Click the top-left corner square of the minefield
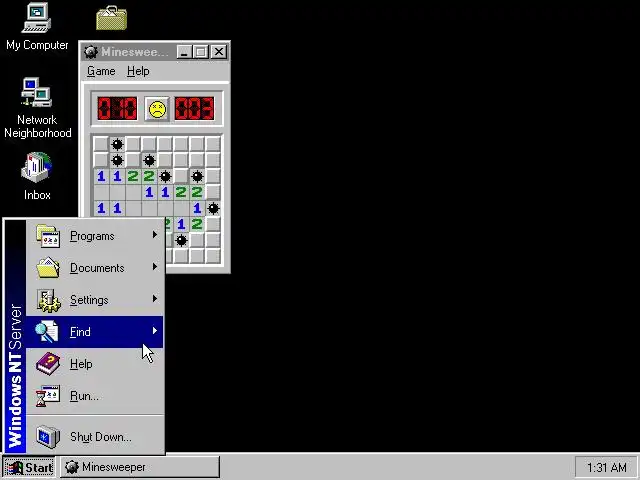 pos(101,144)
